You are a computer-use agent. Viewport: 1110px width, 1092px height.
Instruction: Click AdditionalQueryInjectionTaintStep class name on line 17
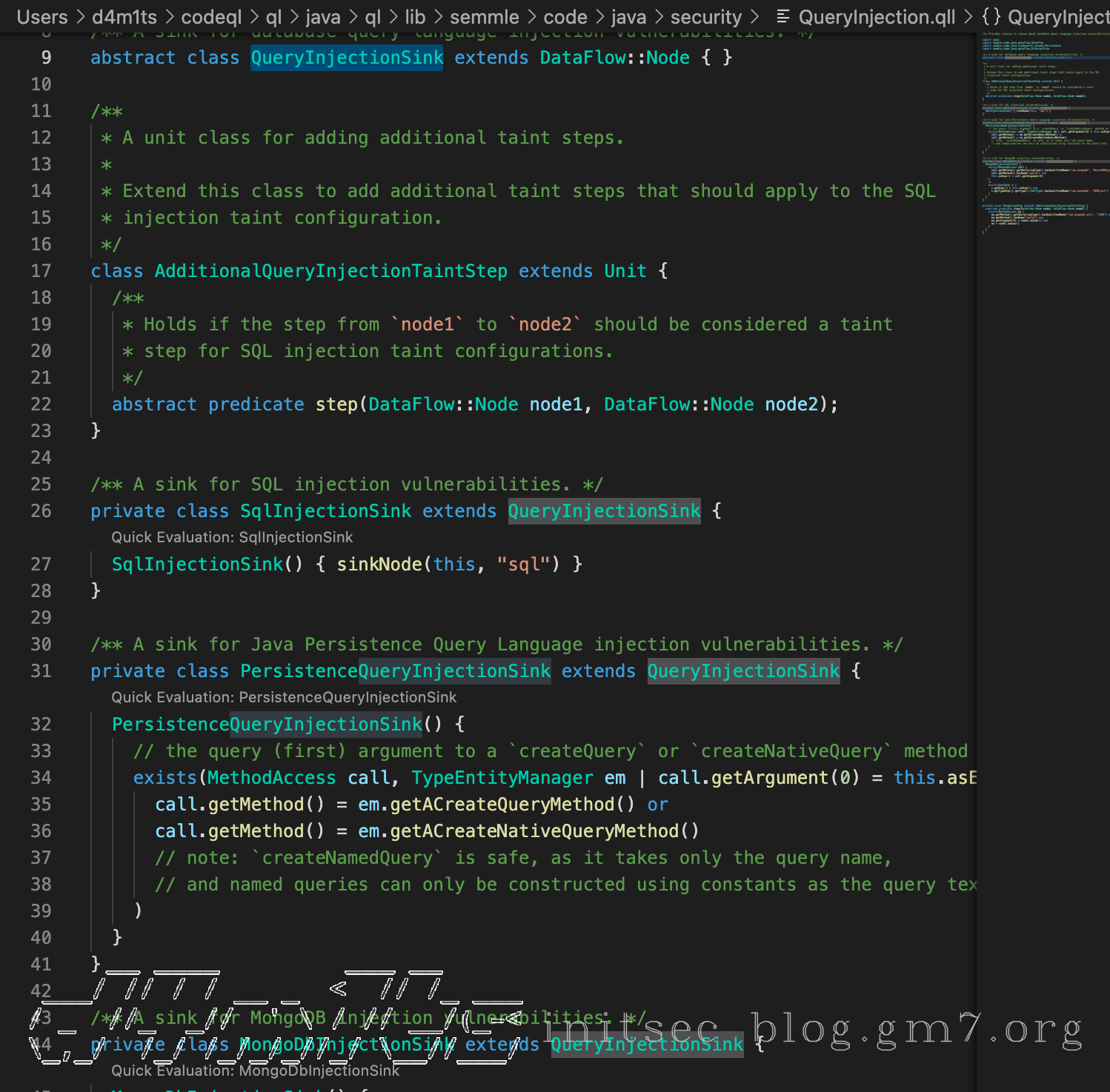coord(330,270)
